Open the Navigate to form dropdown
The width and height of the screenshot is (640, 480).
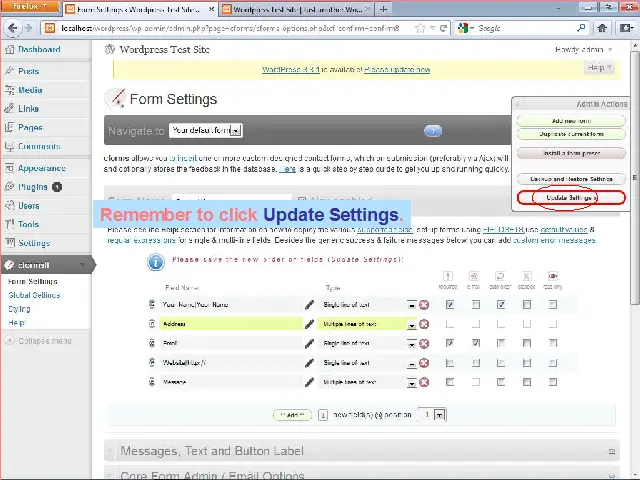coord(206,131)
